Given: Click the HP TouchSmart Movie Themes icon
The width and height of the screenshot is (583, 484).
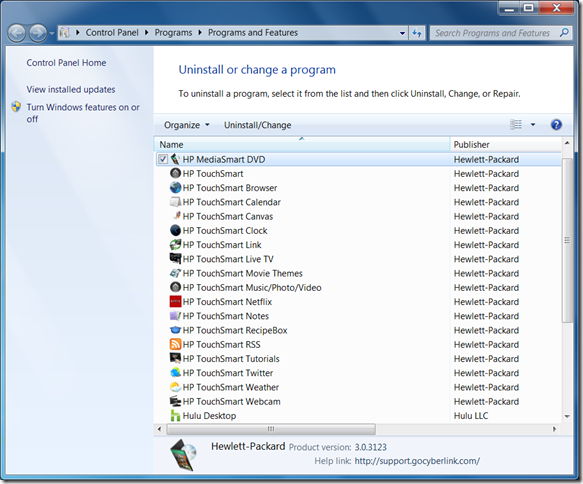Looking at the screenshot, I should point(175,273).
